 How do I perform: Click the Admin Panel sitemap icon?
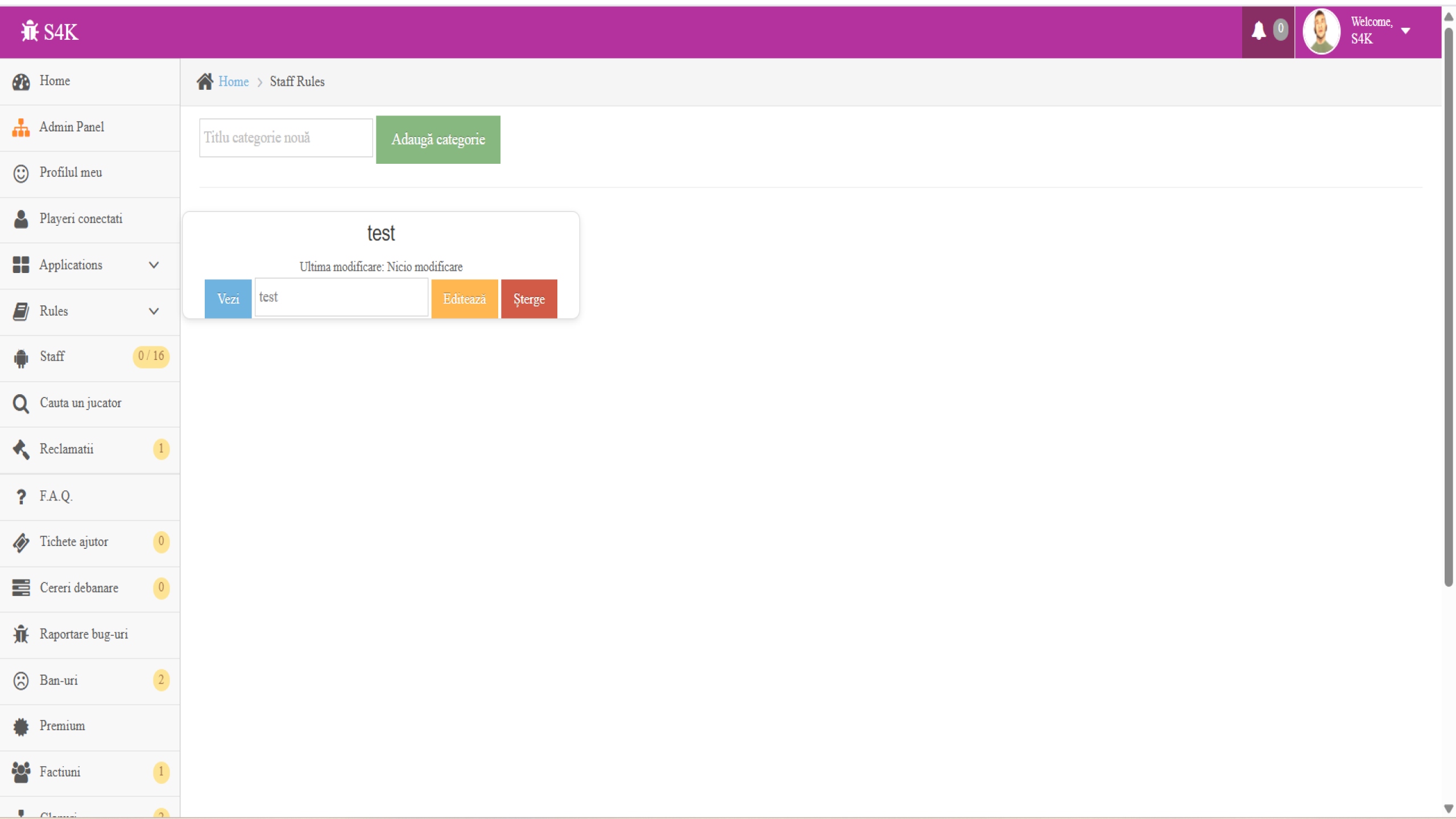click(x=21, y=127)
